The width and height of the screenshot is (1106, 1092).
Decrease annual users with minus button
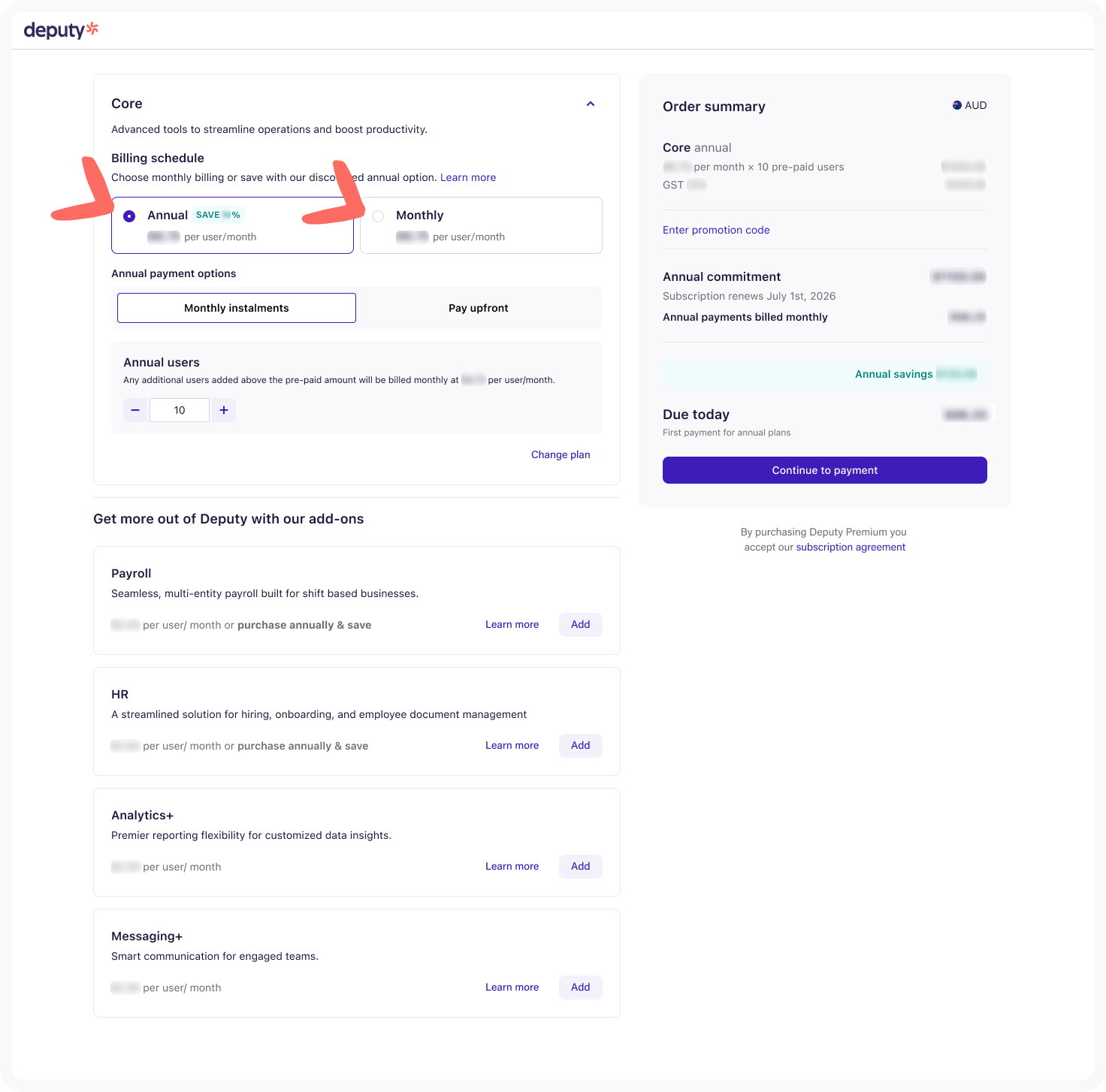pos(135,410)
